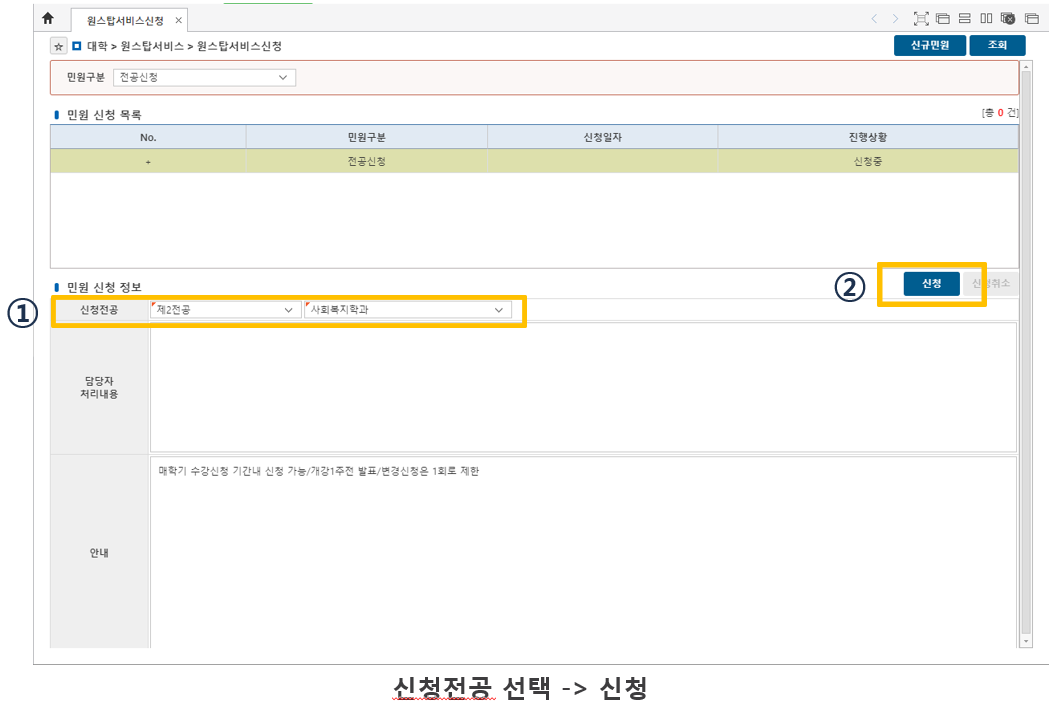Expand the 사회복지학과 department dropdown
1051x701 pixels.
(407, 310)
